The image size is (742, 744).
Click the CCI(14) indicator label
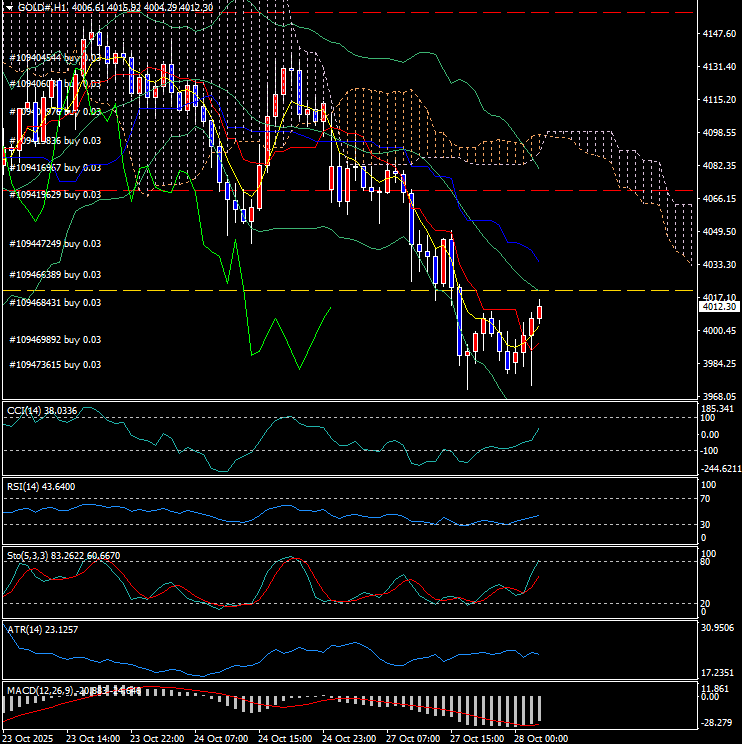tap(42, 410)
